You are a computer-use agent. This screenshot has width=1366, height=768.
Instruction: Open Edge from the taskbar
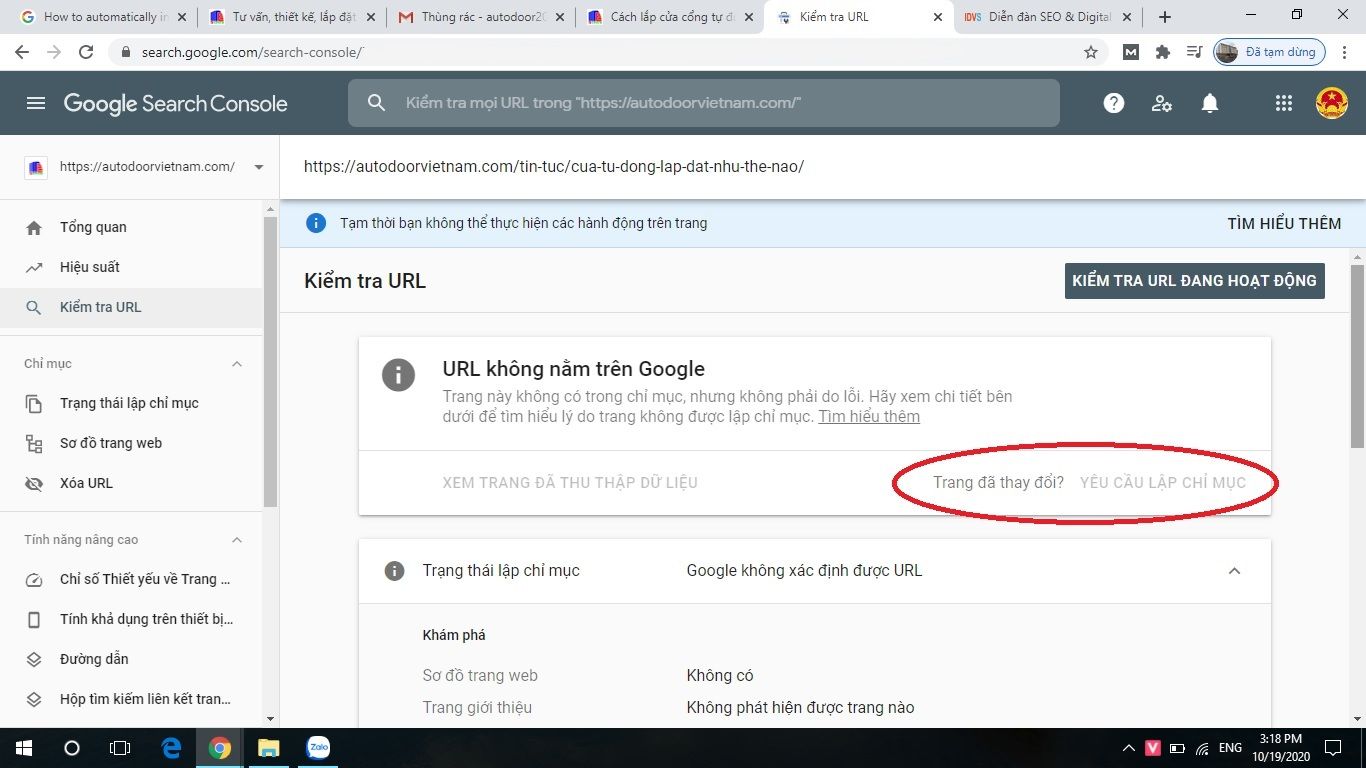tap(172, 748)
